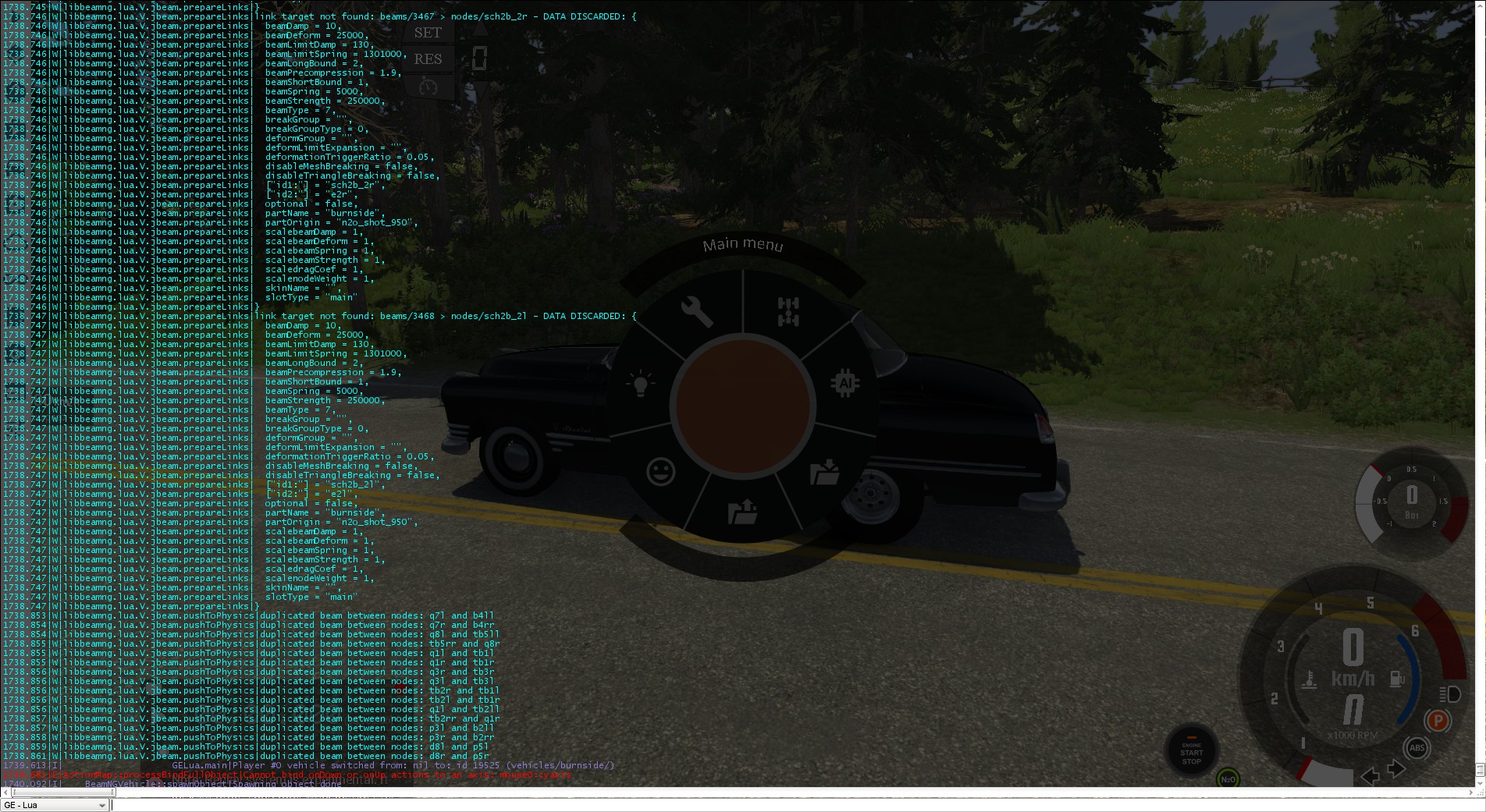Click the cruise control RES button
Screen dimensions: 1486x812
pos(428,59)
